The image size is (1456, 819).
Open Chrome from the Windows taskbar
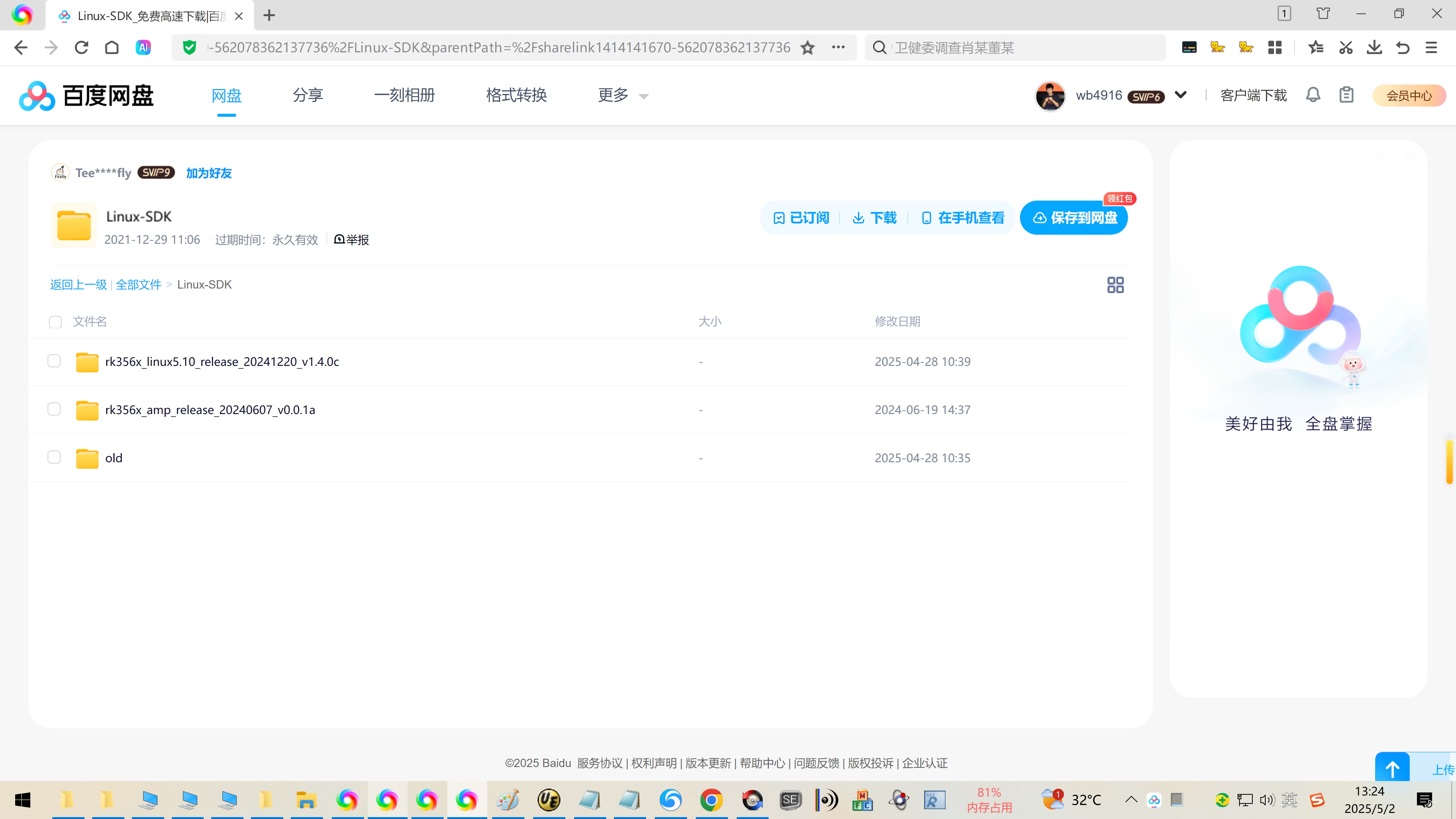click(711, 800)
